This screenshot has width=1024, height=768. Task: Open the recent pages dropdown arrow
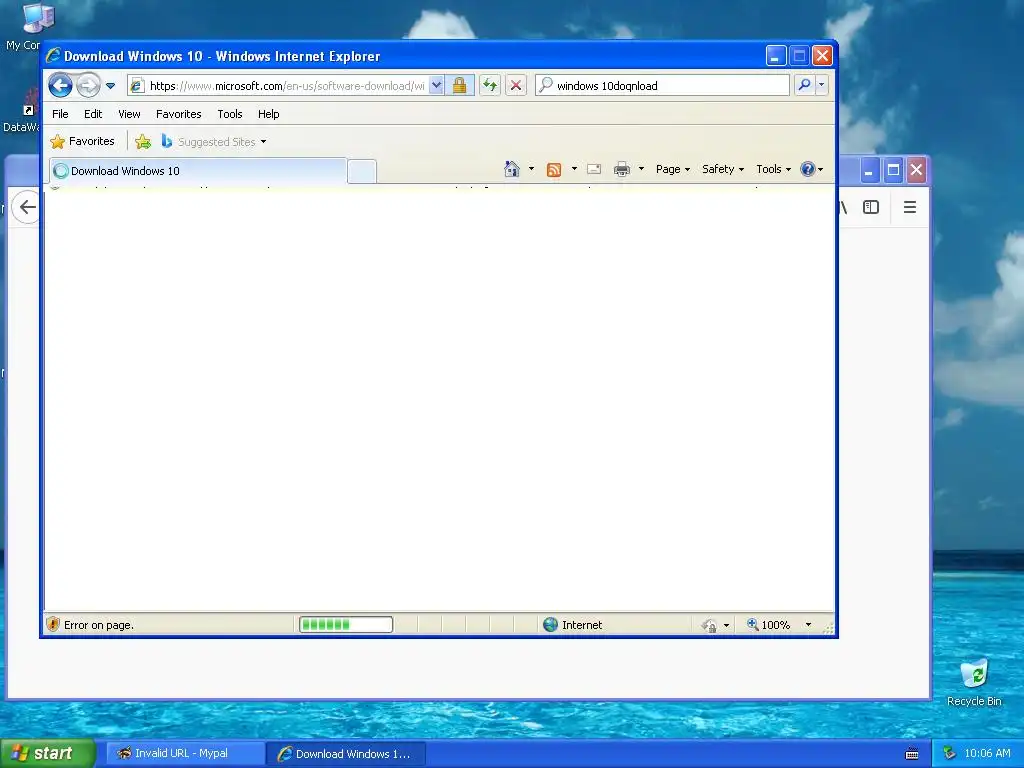pyautogui.click(x=110, y=86)
